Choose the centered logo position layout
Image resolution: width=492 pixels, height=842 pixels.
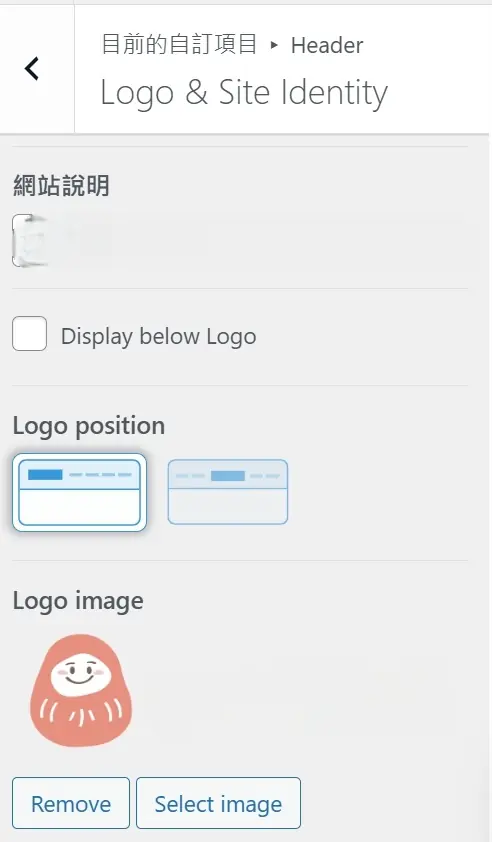(228, 492)
